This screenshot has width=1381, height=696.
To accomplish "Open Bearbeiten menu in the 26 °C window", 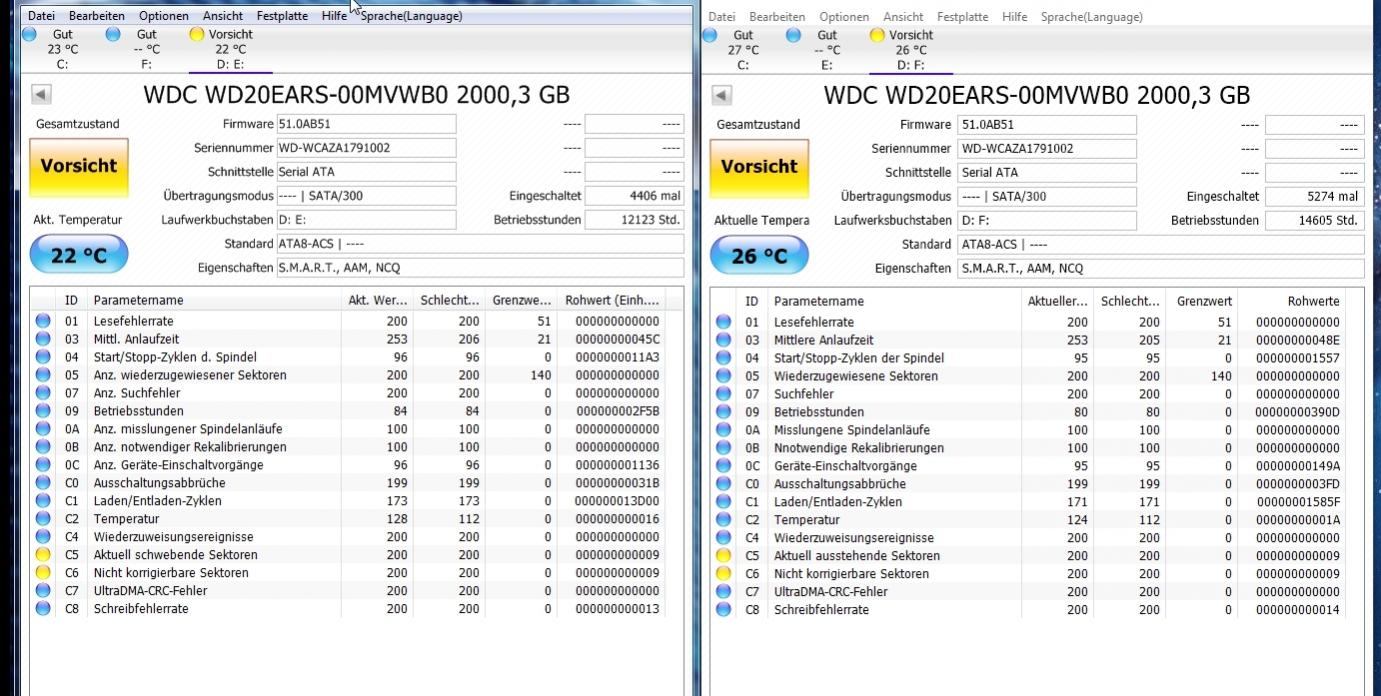I will 777,17.
